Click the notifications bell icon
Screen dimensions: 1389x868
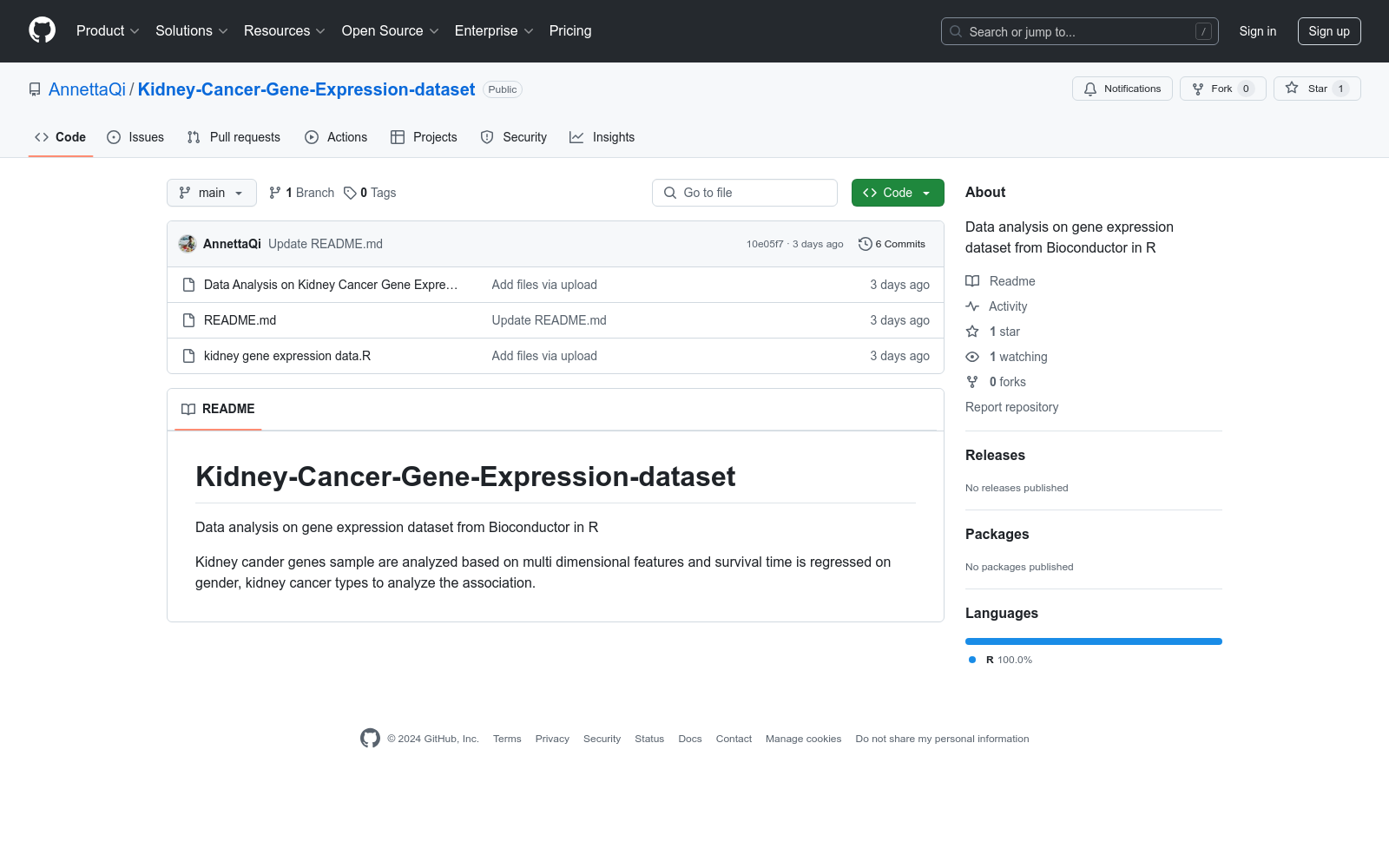(1090, 89)
